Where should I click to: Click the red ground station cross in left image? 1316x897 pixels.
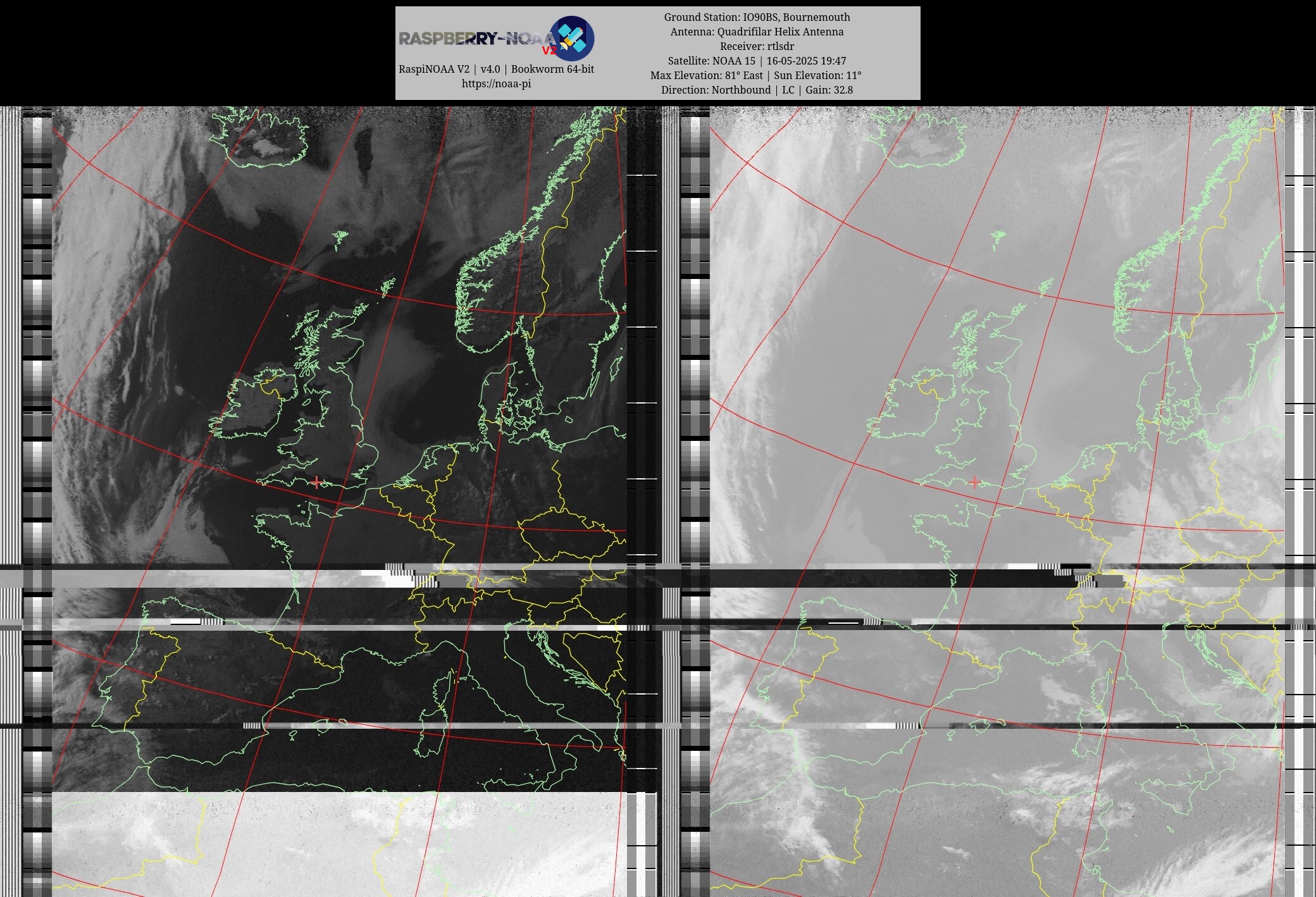click(x=316, y=482)
